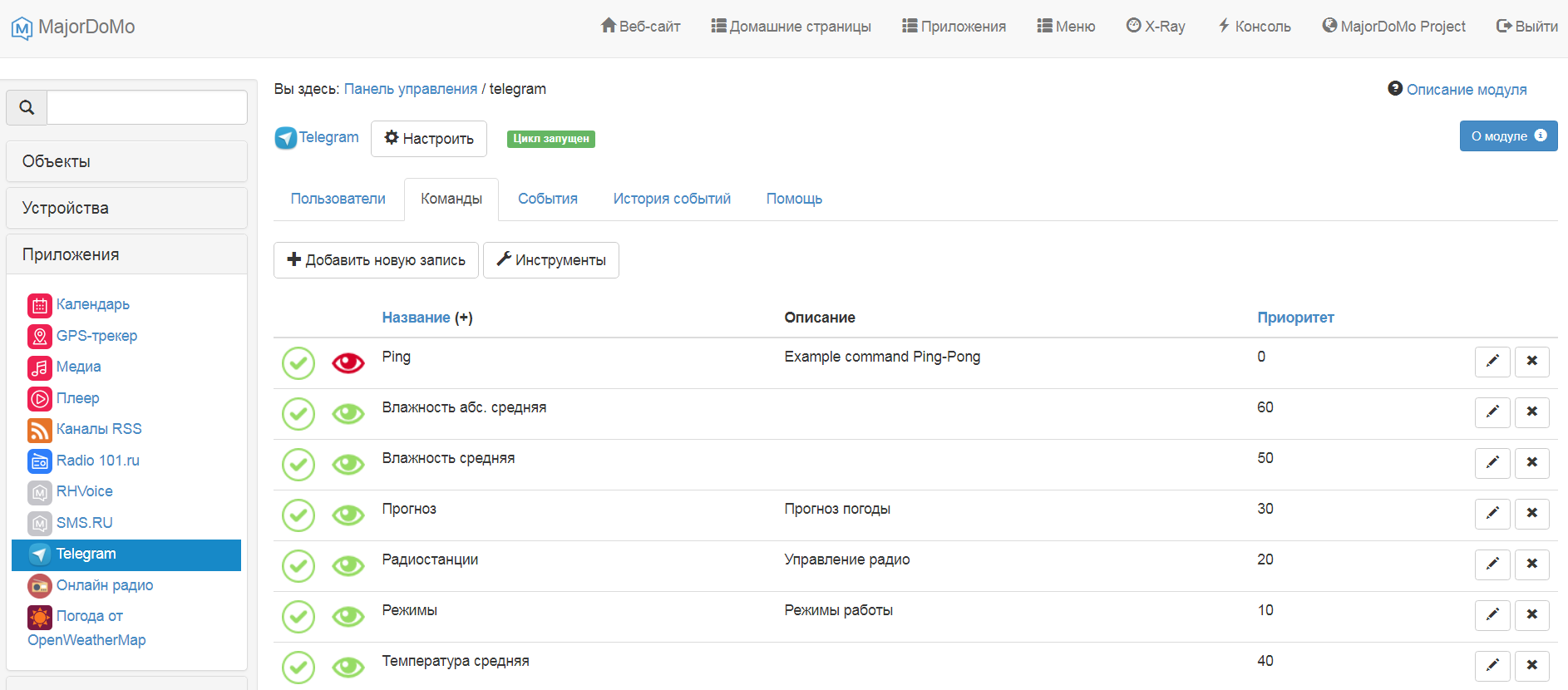Screen dimensions: 1568x690
Task: Open Календарь app from sidebar
Action: 79,304
